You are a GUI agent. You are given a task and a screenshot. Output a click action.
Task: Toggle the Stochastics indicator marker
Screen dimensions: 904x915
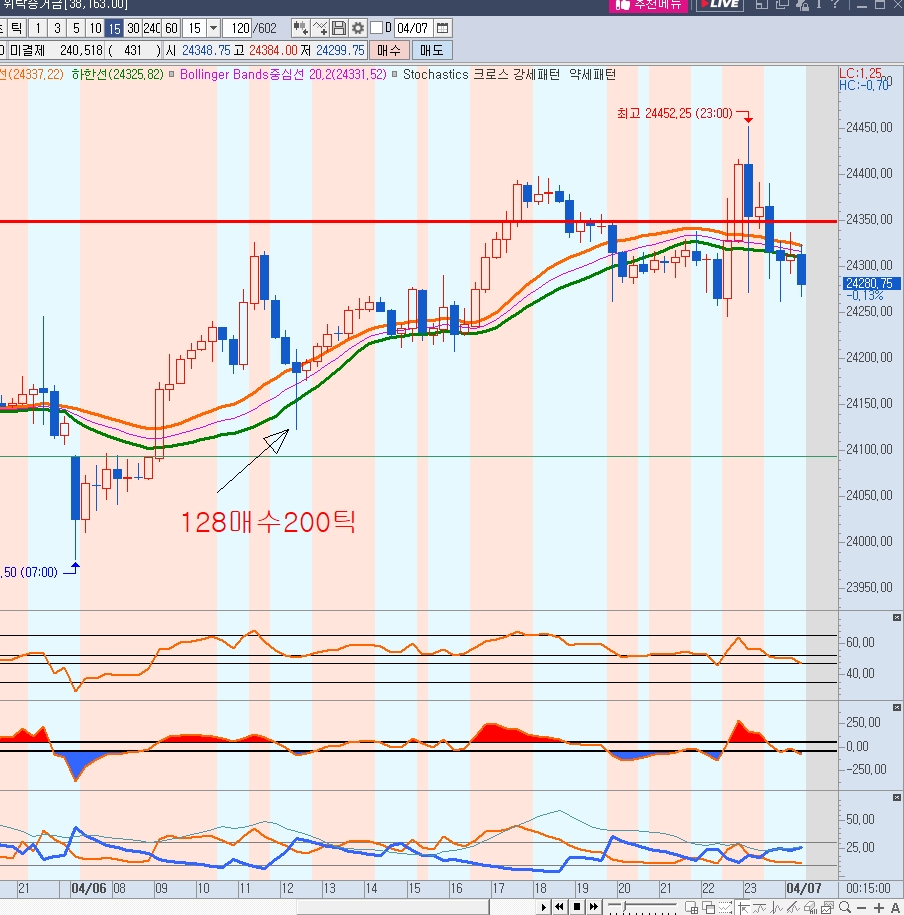395,75
